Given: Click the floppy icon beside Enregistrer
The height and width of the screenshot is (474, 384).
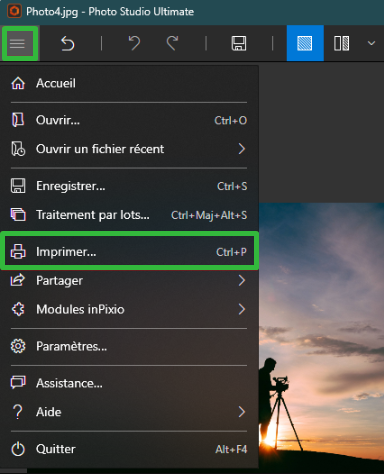Looking at the screenshot, I should click(18, 186).
